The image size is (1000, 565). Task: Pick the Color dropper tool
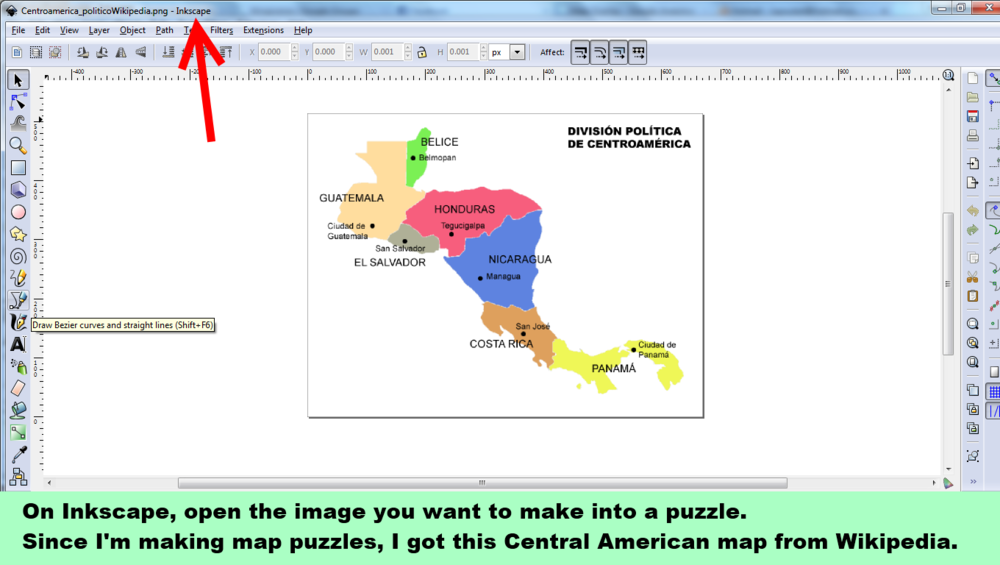click(18, 454)
